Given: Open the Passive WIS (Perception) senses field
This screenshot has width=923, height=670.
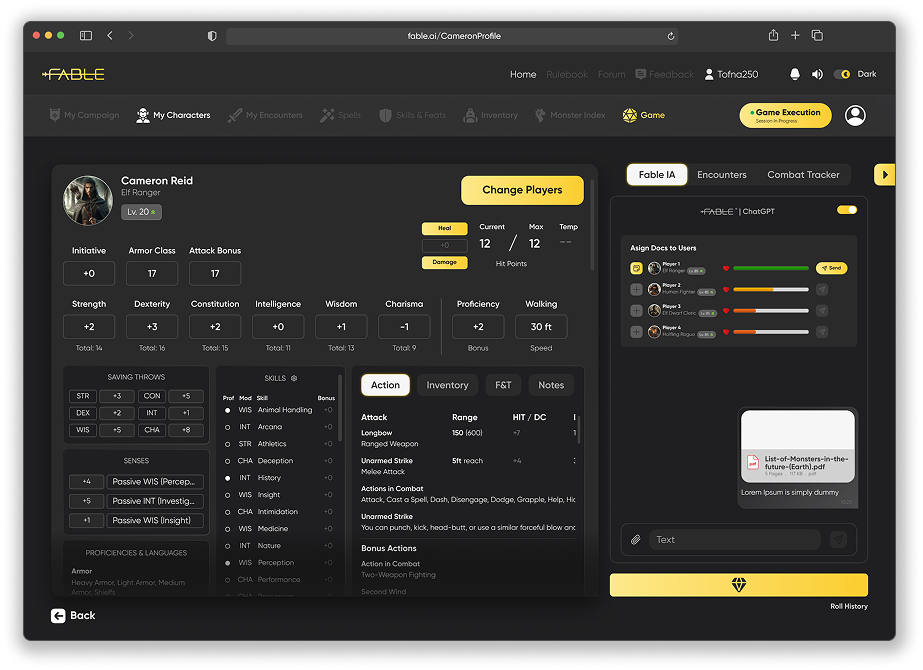Looking at the screenshot, I should click(155, 482).
